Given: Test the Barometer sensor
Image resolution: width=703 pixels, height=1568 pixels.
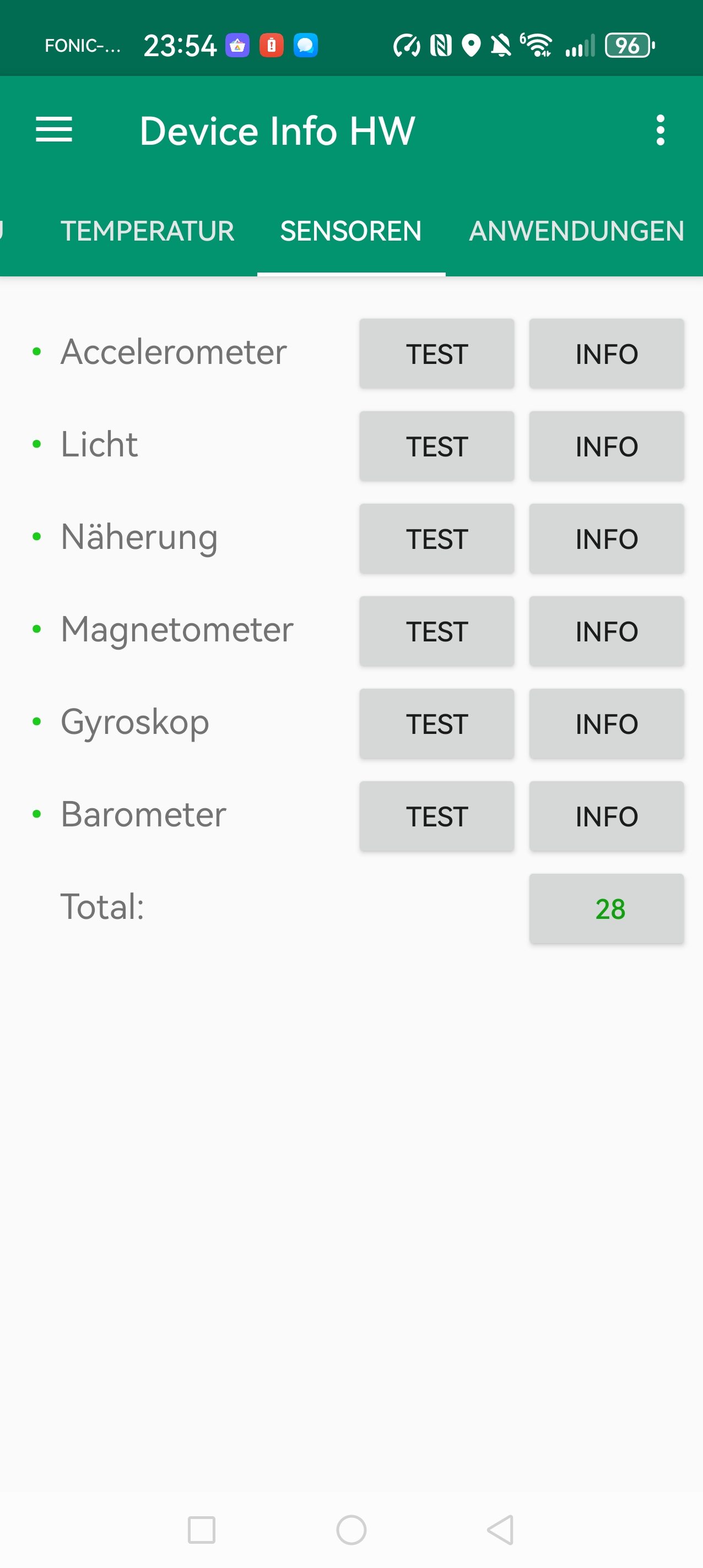Looking at the screenshot, I should click(437, 816).
